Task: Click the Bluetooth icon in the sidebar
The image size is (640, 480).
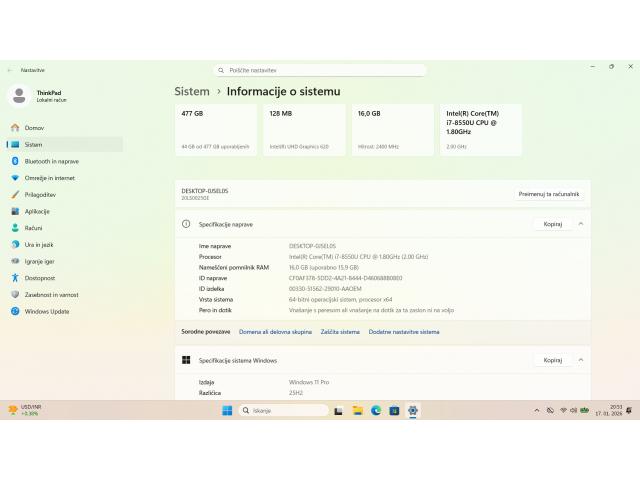Action: (15, 161)
